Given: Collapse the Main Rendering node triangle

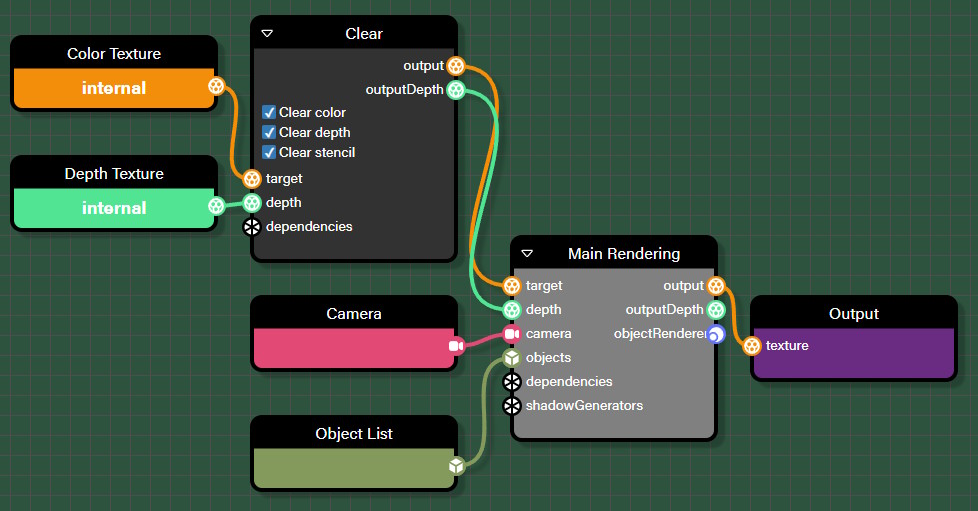Looking at the screenshot, I should [527, 254].
